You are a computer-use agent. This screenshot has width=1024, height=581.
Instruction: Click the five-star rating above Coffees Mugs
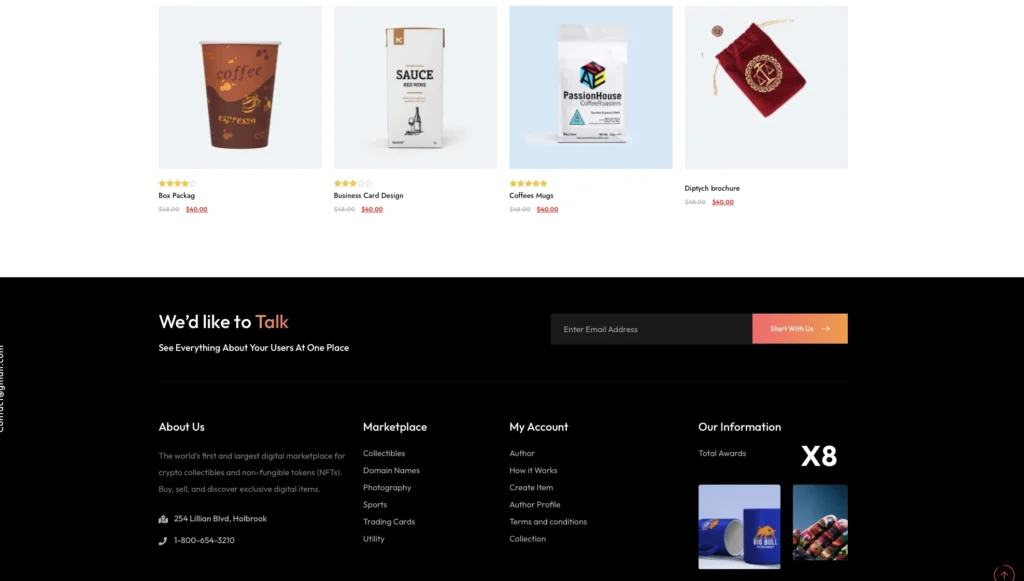(x=528, y=183)
